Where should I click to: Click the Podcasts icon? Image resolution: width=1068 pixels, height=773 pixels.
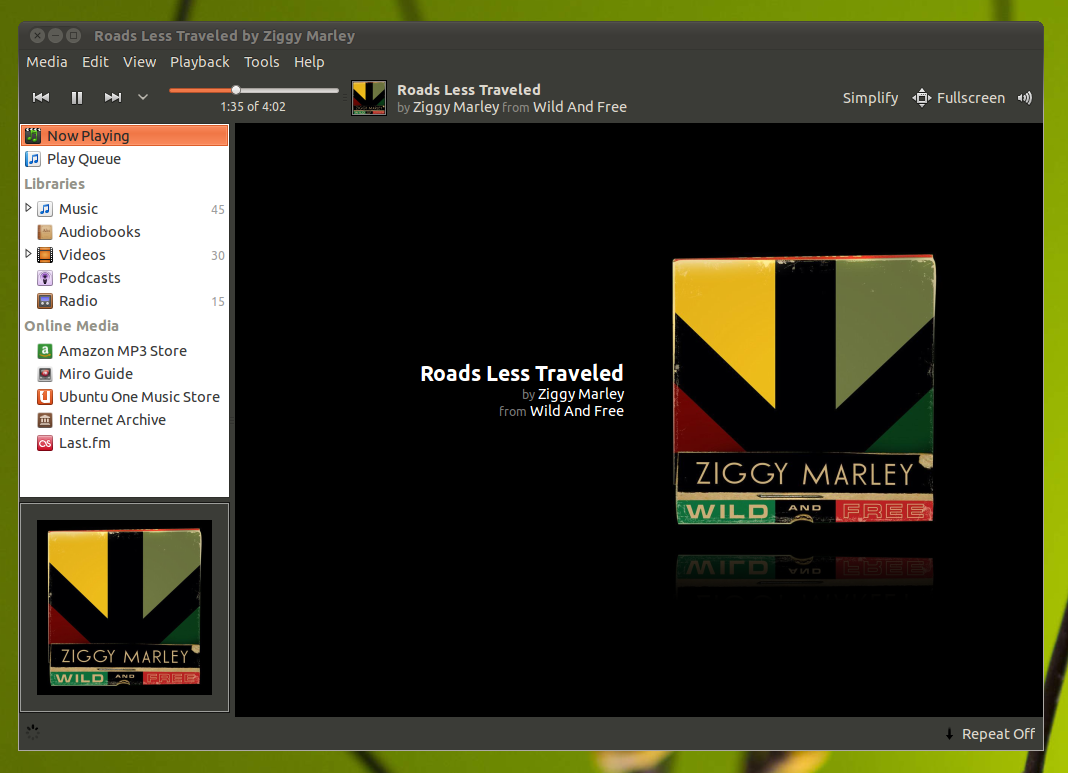pyautogui.click(x=45, y=278)
